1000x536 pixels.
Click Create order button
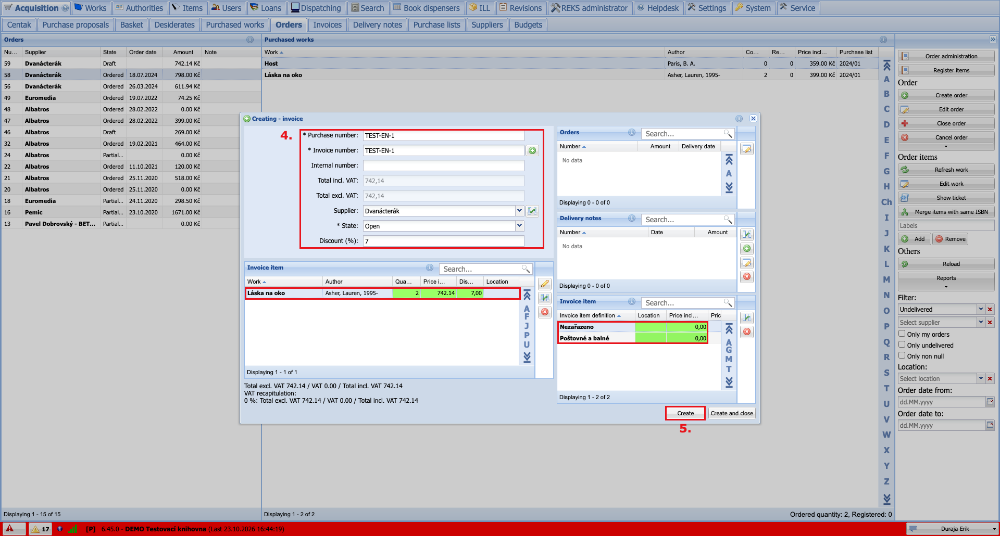[946, 95]
